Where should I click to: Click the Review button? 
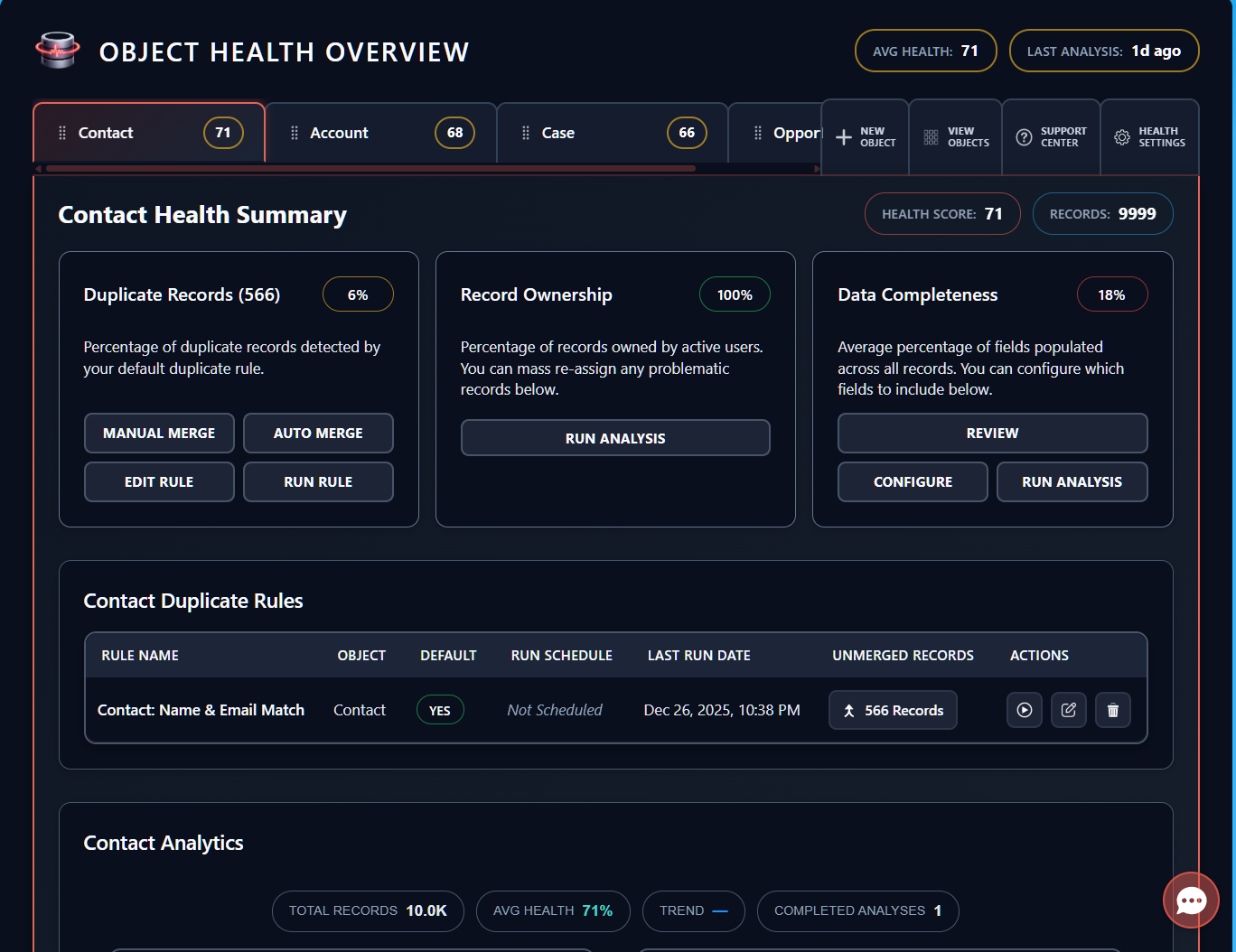[x=992, y=434]
